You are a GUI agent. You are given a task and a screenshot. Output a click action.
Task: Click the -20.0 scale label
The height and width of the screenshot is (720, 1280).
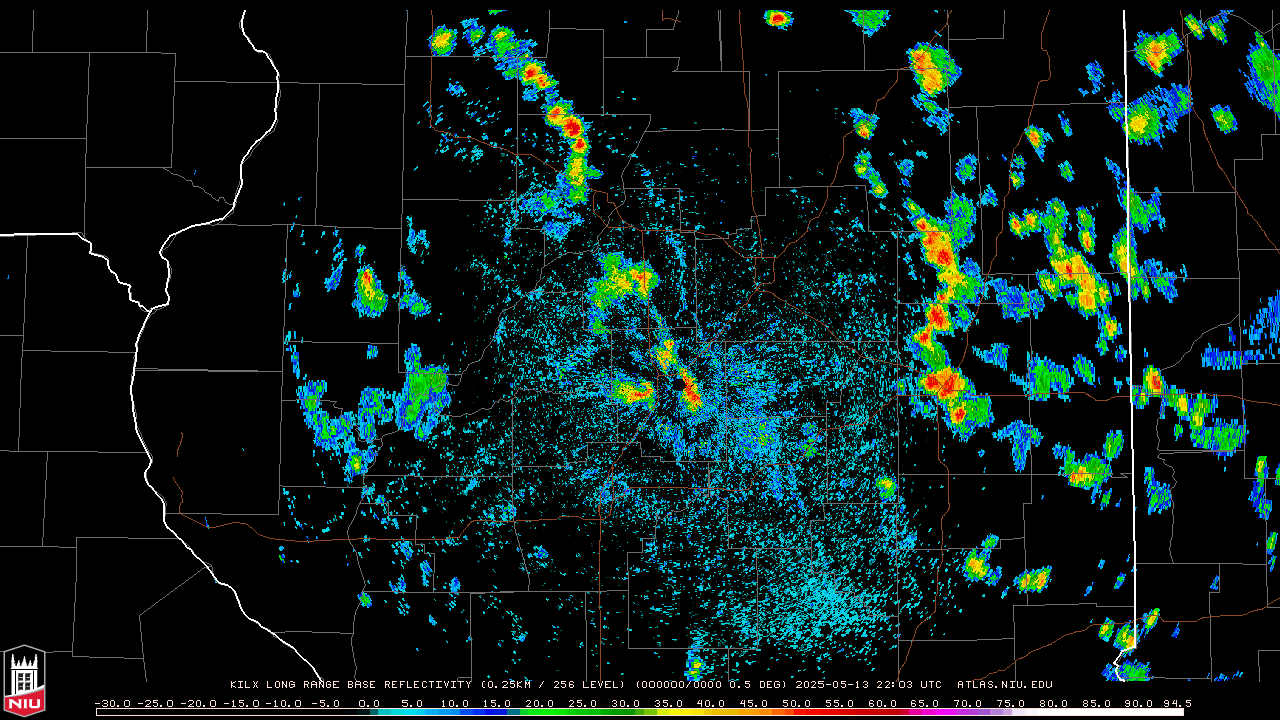pos(198,704)
